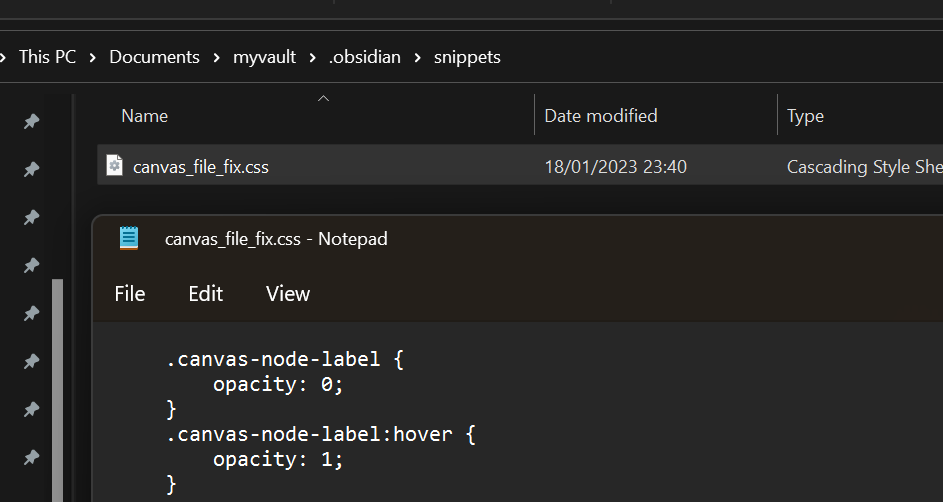Open .obsidian folder from breadcrumb path
The width and height of the screenshot is (943, 502).
(365, 57)
